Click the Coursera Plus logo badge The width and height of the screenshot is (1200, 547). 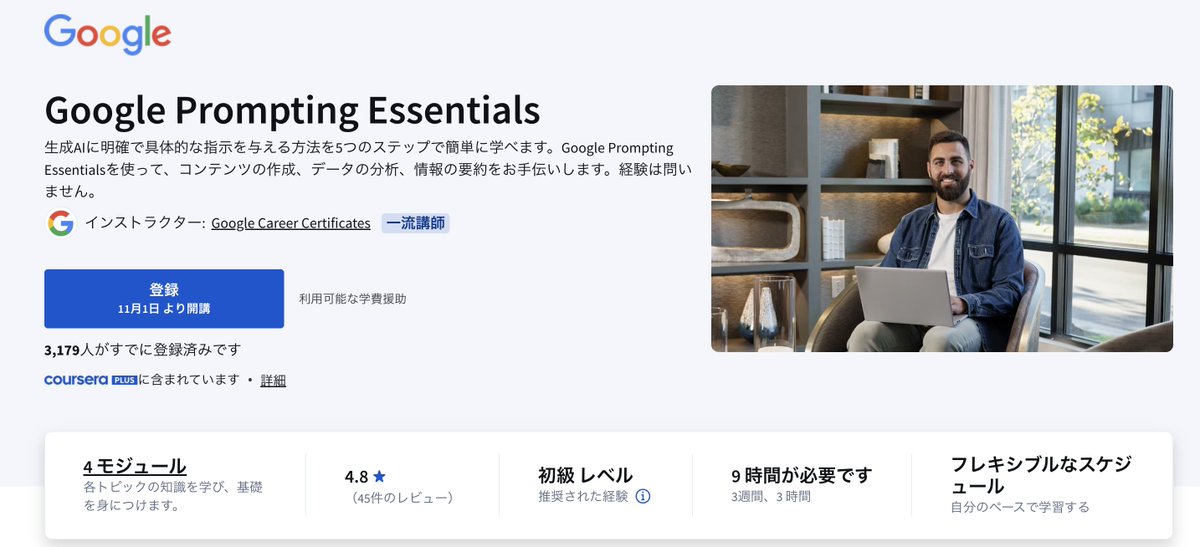coord(90,380)
